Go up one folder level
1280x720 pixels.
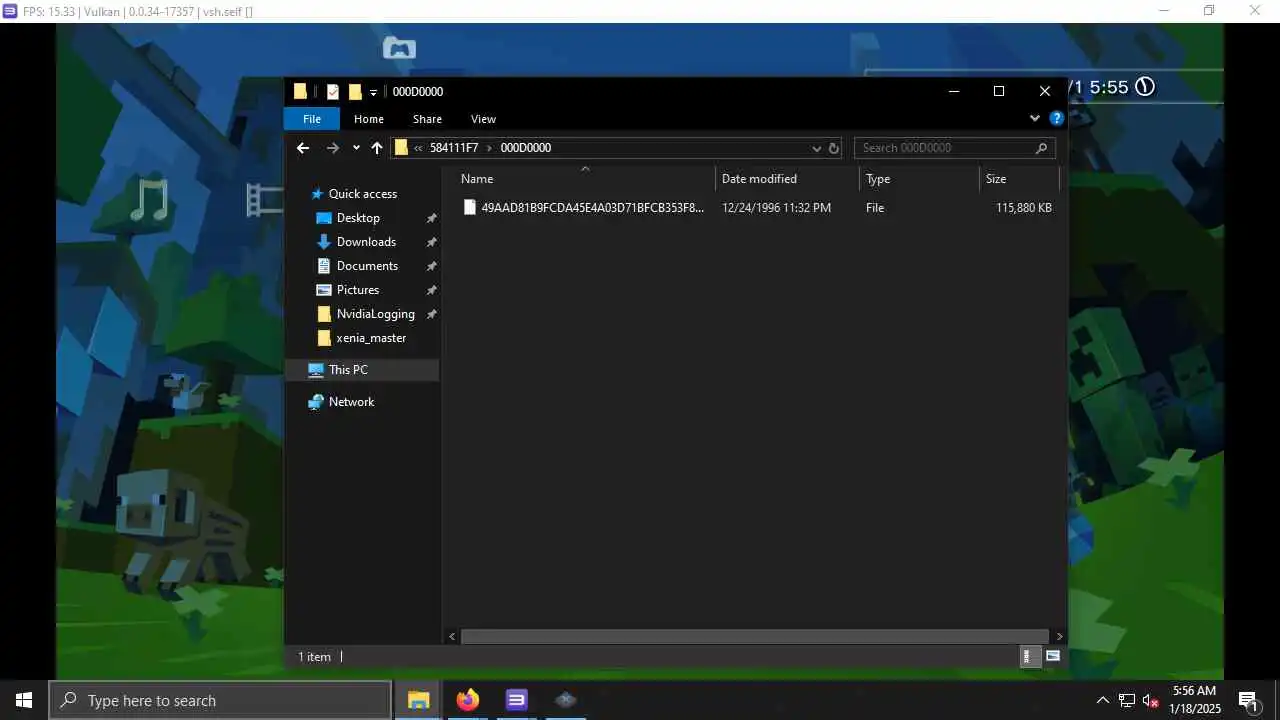point(377,148)
